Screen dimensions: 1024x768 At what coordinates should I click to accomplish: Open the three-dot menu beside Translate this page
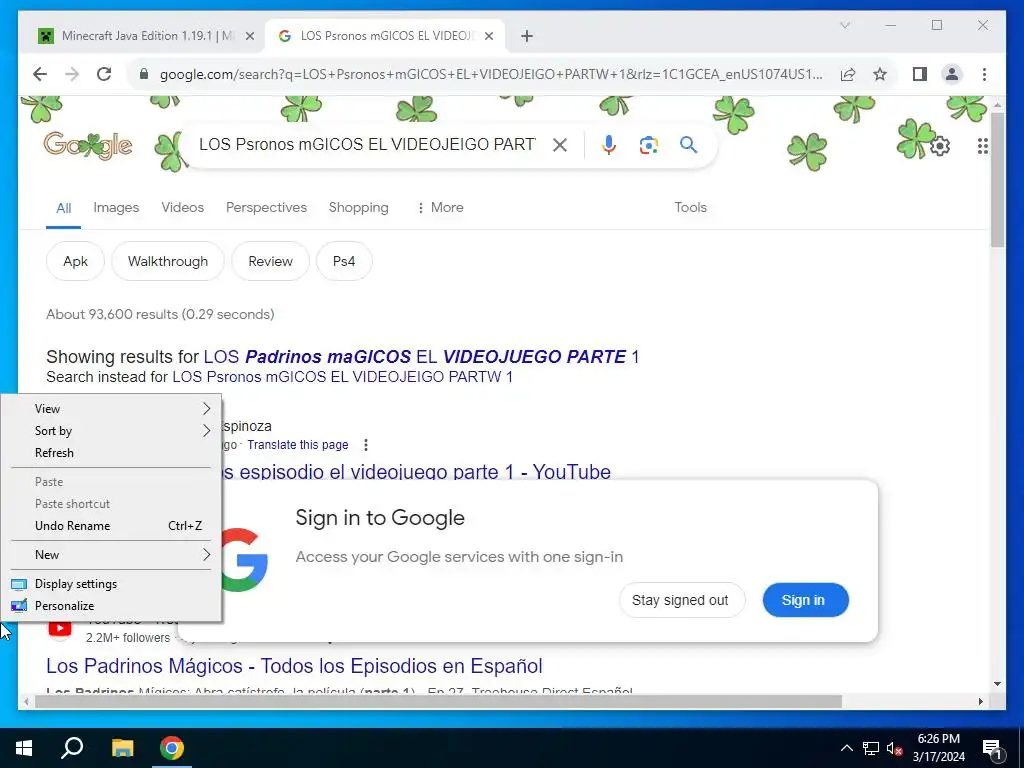[x=366, y=445]
